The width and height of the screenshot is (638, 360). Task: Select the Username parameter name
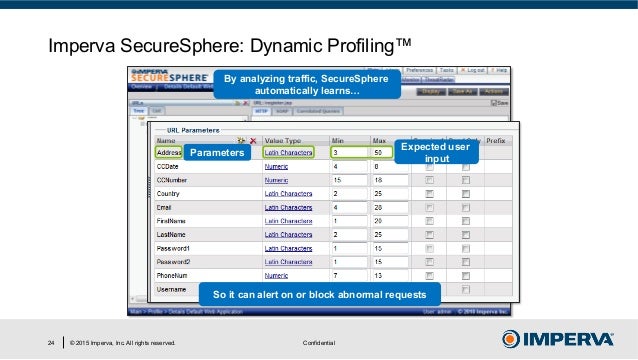click(171, 290)
